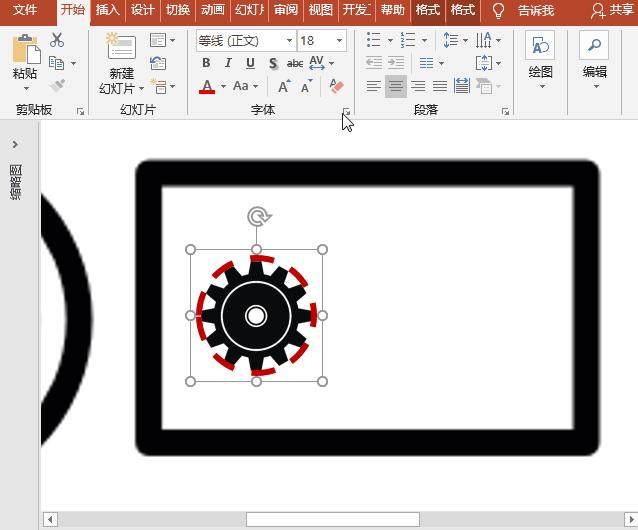Expand the thumbnails pane chevron
The width and height of the screenshot is (638, 530).
pos(15,145)
